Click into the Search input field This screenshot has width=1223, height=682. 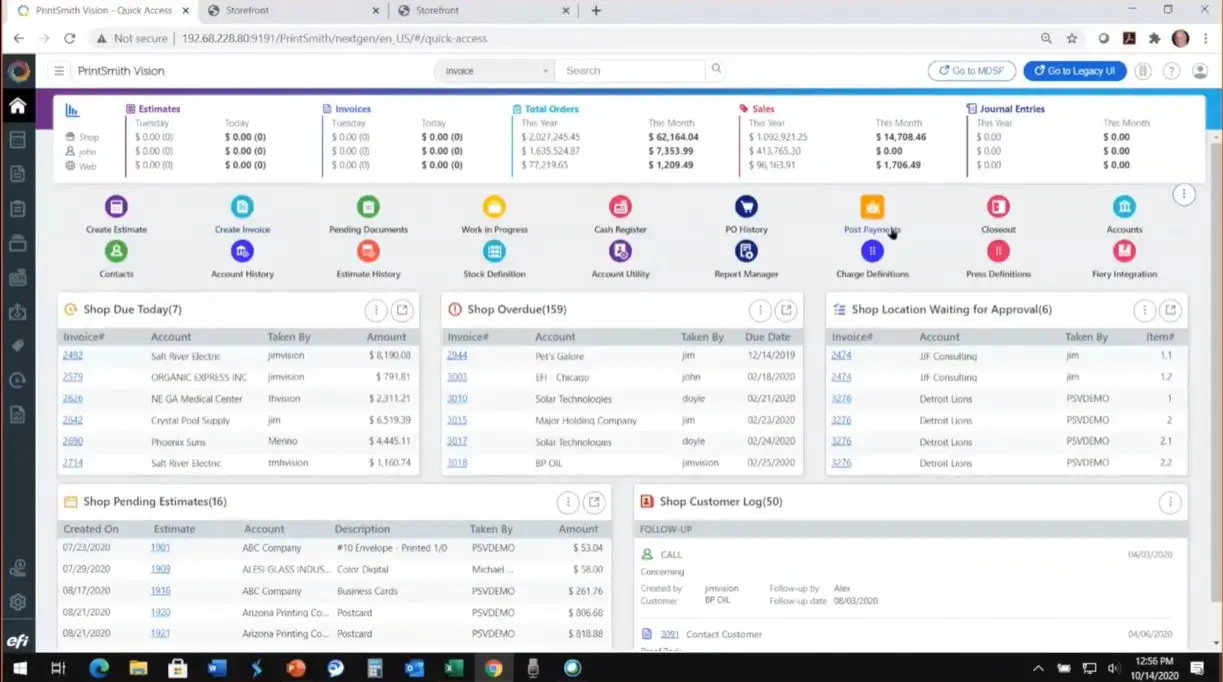point(630,71)
